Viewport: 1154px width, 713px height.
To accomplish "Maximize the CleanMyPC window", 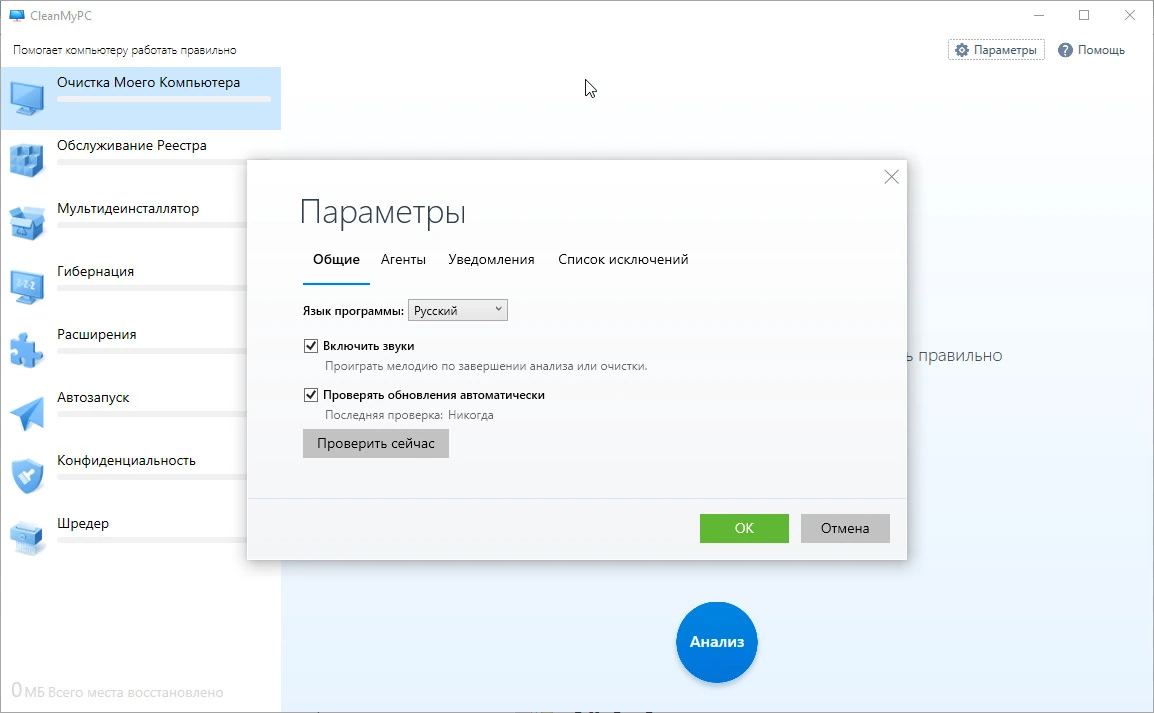I will click(x=1084, y=15).
